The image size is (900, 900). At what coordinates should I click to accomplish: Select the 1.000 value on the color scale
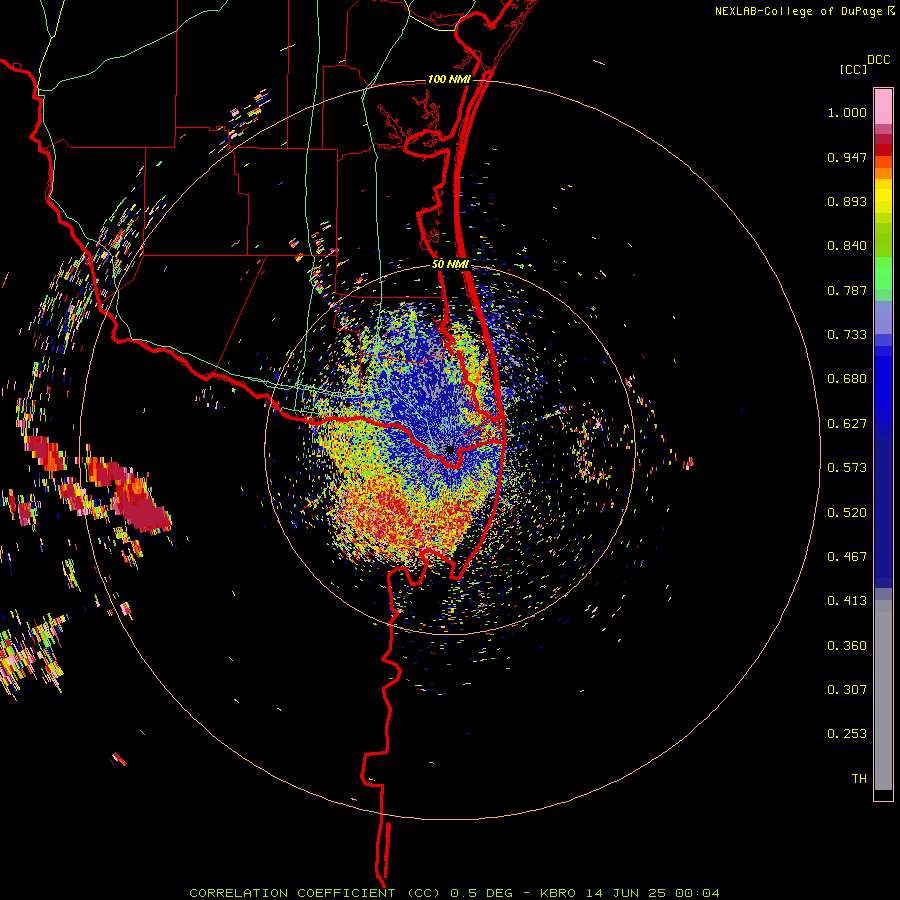847,112
